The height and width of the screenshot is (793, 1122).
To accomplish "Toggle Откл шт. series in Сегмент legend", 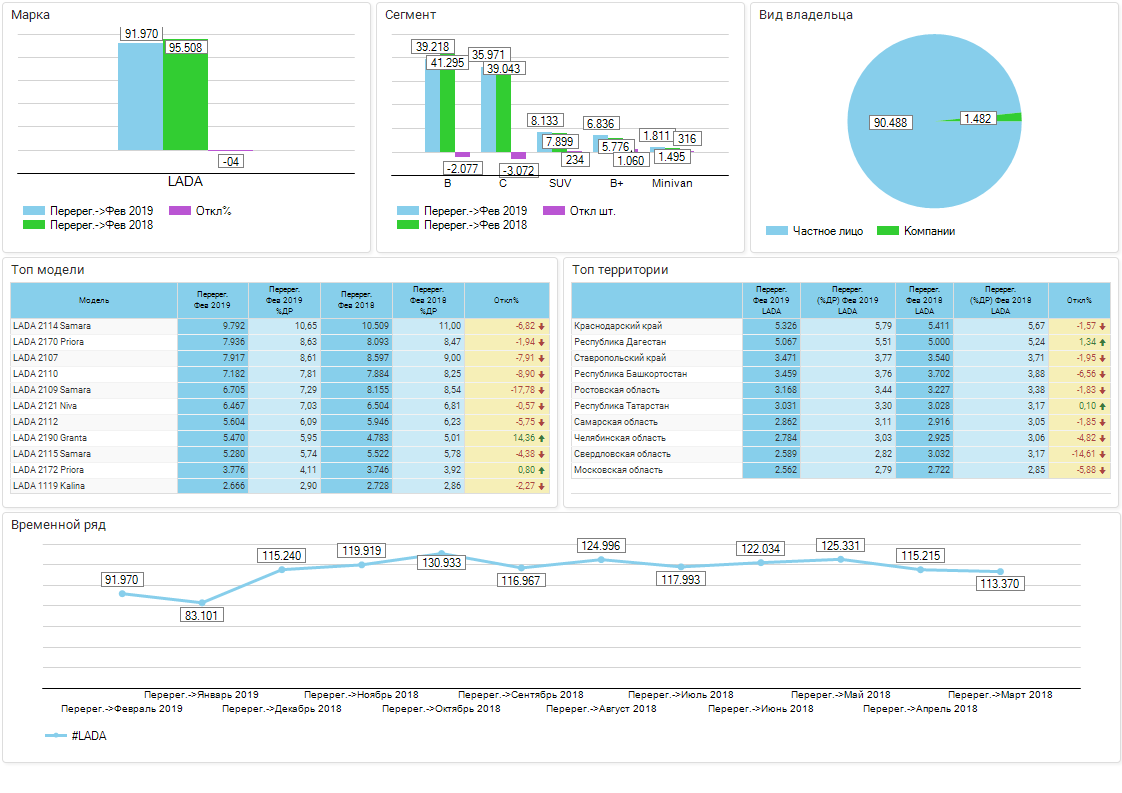I will (x=554, y=211).
